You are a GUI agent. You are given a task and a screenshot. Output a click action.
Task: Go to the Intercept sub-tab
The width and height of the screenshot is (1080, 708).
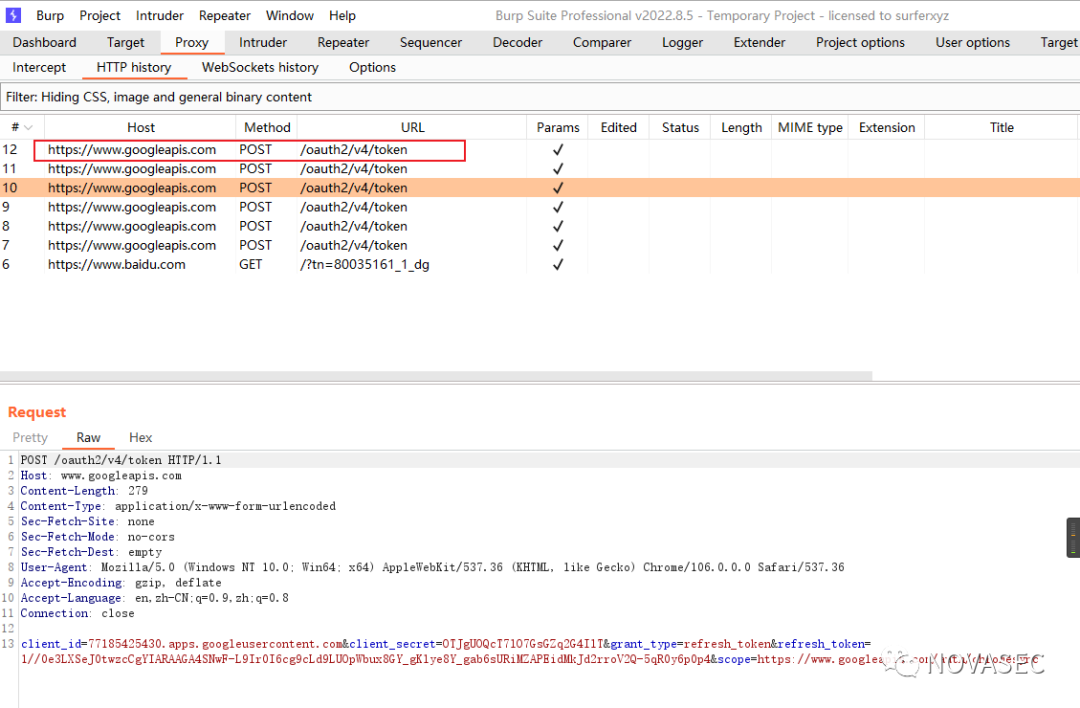tap(39, 67)
